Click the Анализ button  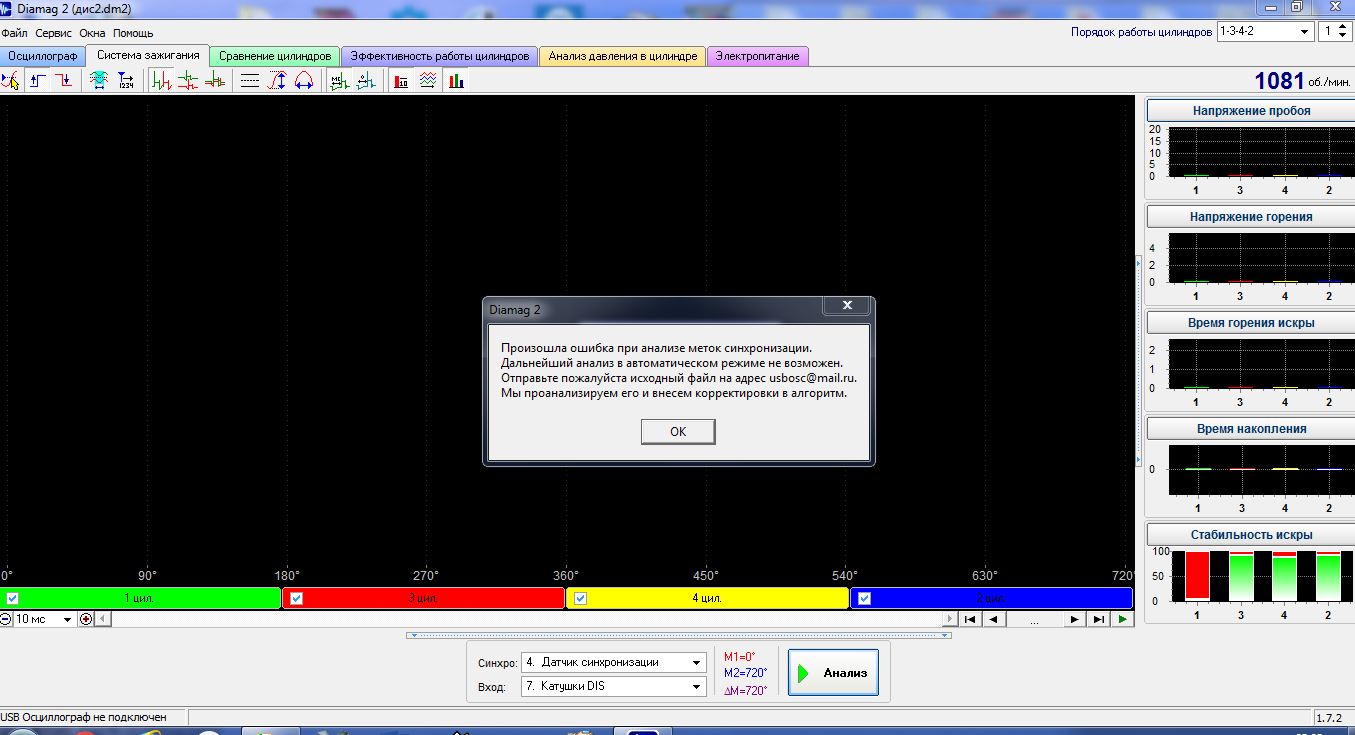(833, 673)
